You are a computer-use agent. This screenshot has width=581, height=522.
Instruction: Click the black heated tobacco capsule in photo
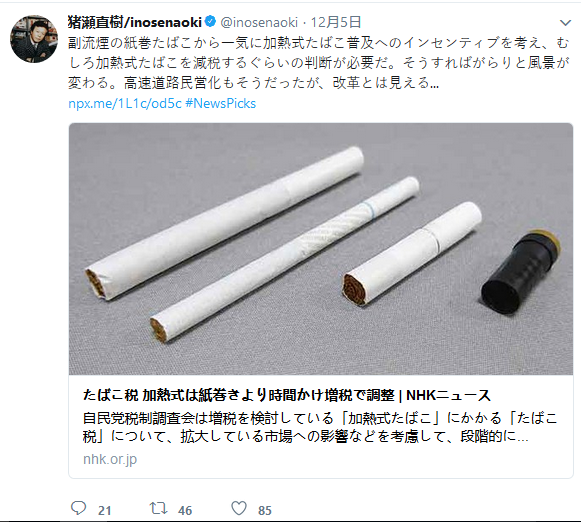pos(521,273)
